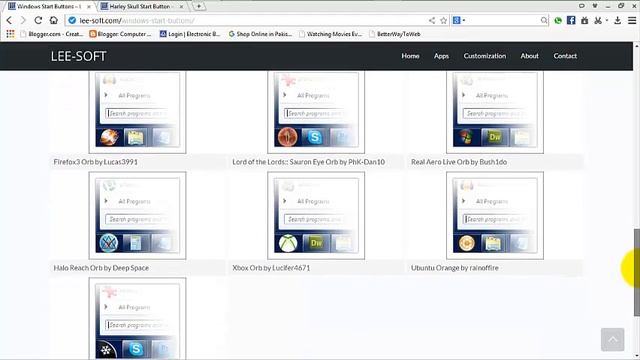640x360 pixels.
Task: Click the back-to-top arrow button
Action: pos(612,340)
